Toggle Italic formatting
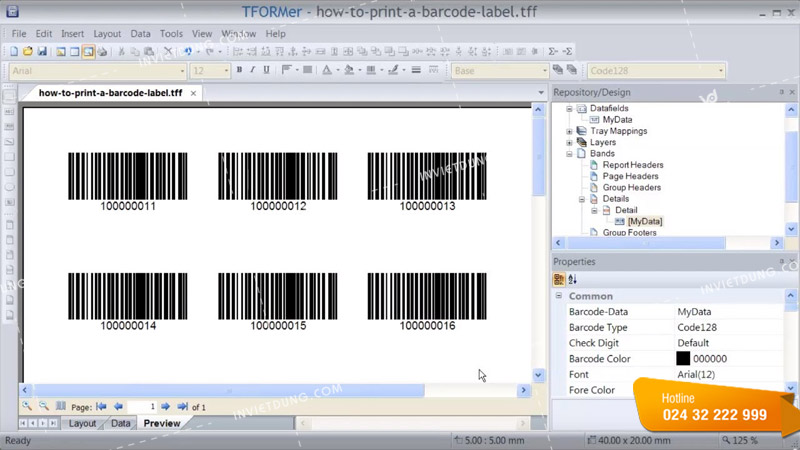 click(253, 70)
